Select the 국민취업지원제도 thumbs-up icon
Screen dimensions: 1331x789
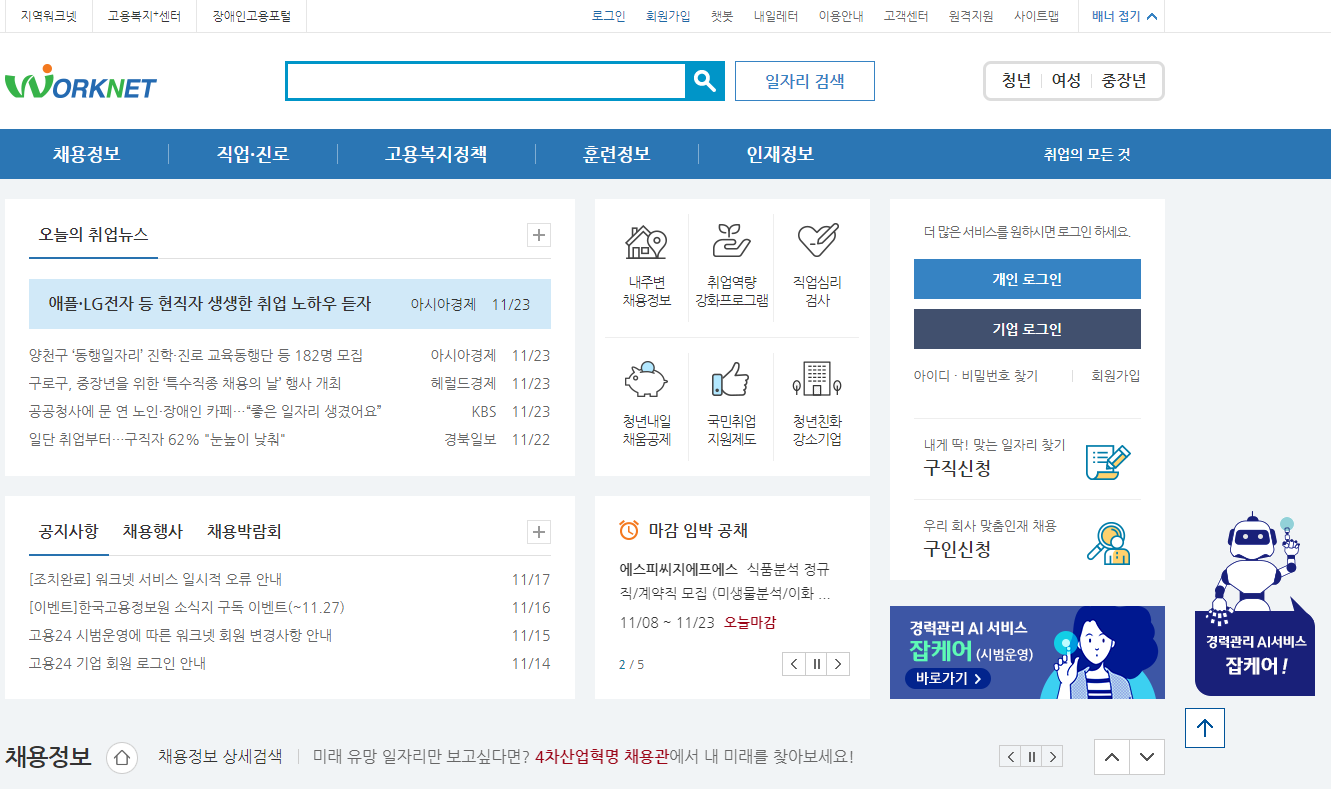tap(731, 381)
